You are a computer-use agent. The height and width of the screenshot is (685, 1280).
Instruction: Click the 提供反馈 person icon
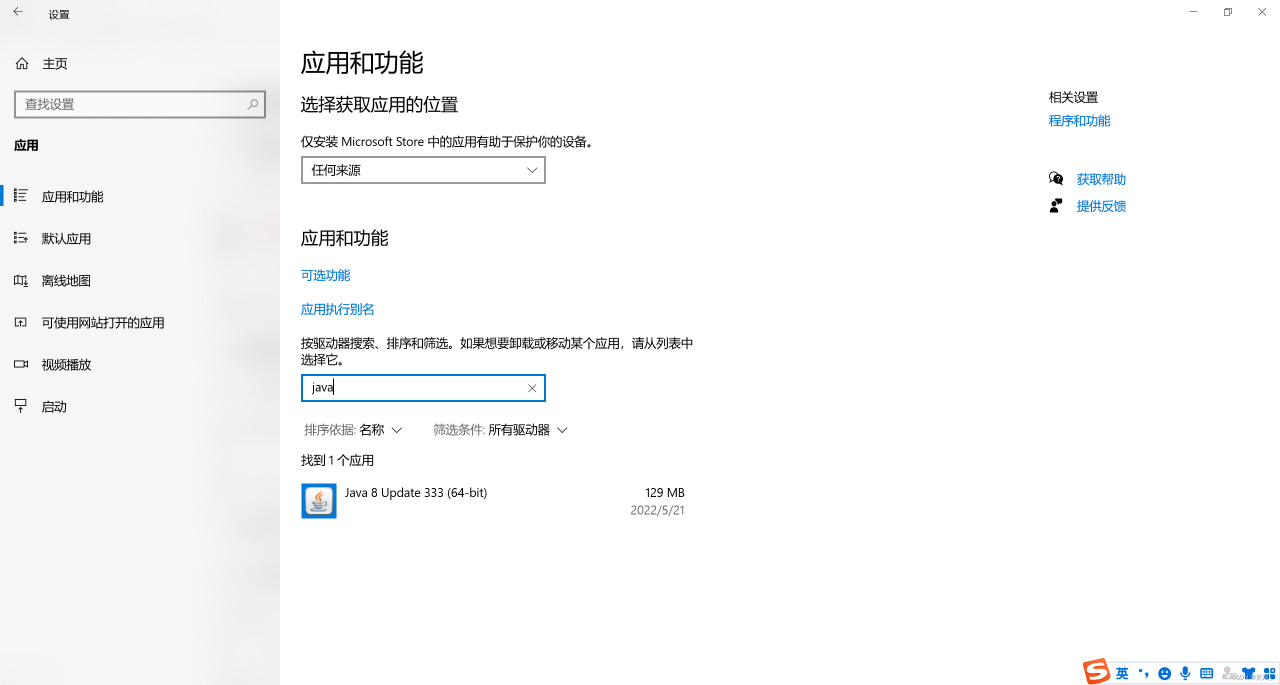pyautogui.click(x=1056, y=206)
